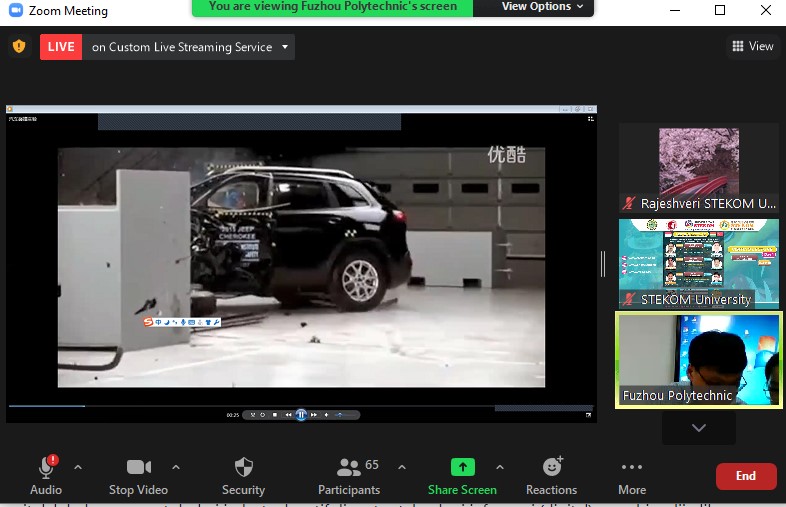Click the stop button in shared player
The height and width of the screenshot is (507, 786).
pos(275,415)
